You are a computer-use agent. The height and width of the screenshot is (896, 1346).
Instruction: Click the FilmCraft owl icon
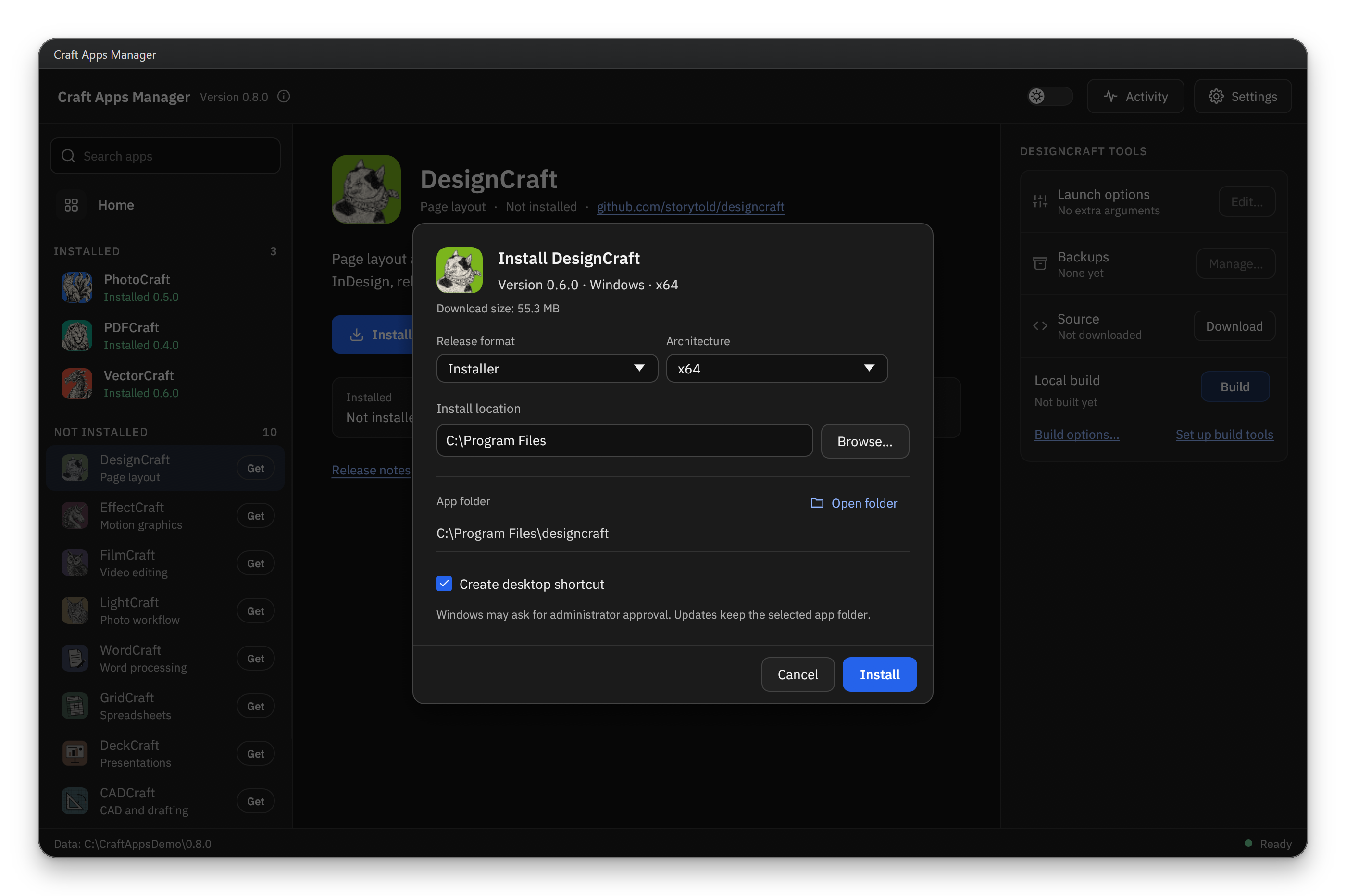[x=75, y=563]
